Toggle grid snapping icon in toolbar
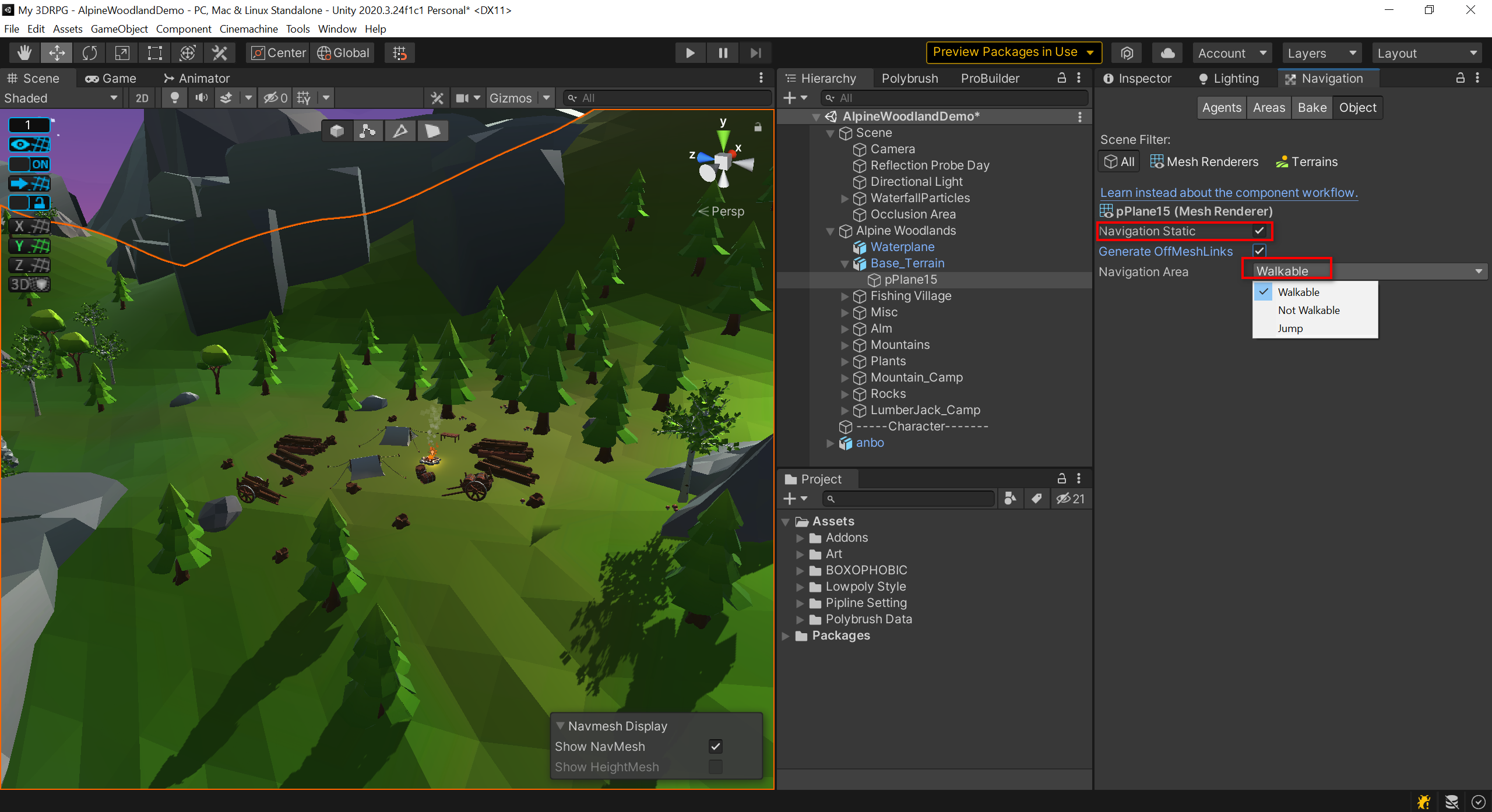This screenshot has height=812, width=1492. click(400, 53)
